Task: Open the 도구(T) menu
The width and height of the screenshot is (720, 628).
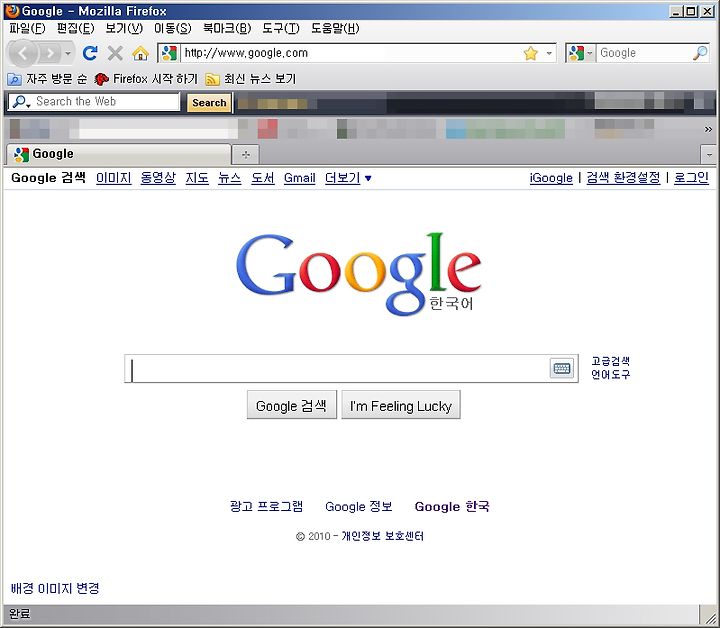Action: pos(281,28)
